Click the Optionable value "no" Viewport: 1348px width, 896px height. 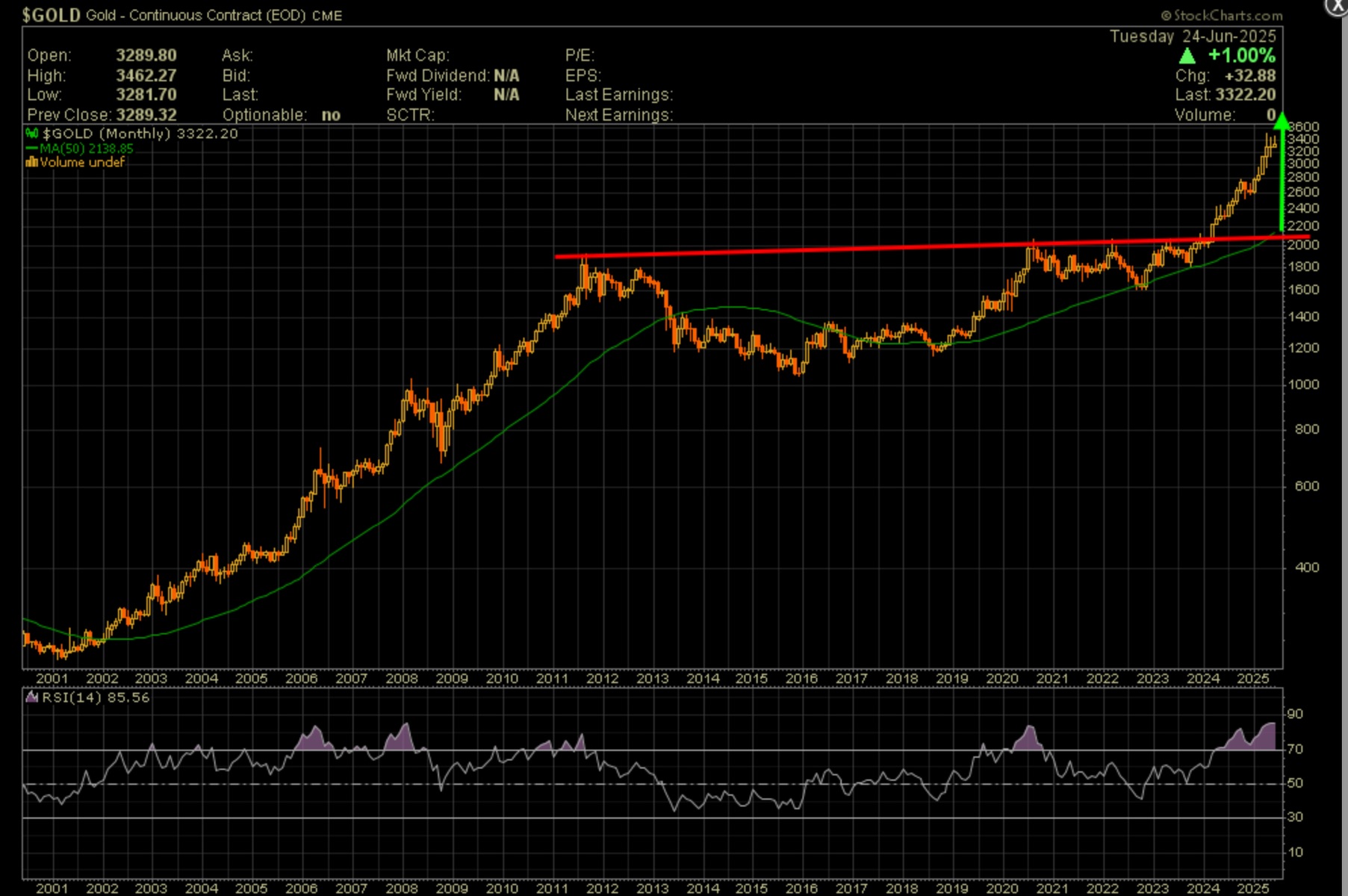click(x=331, y=115)
